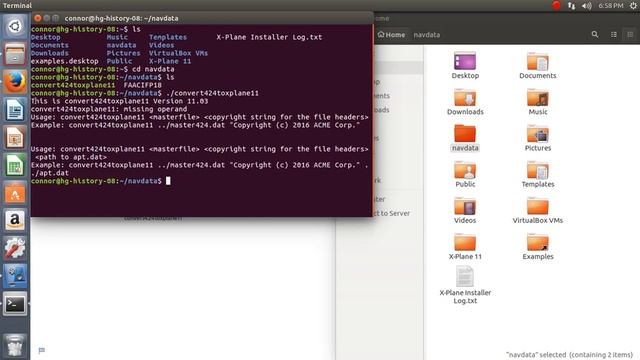Select the Downloads folder in Files
The image size is (640, 360).
click(x=465, y=102)
